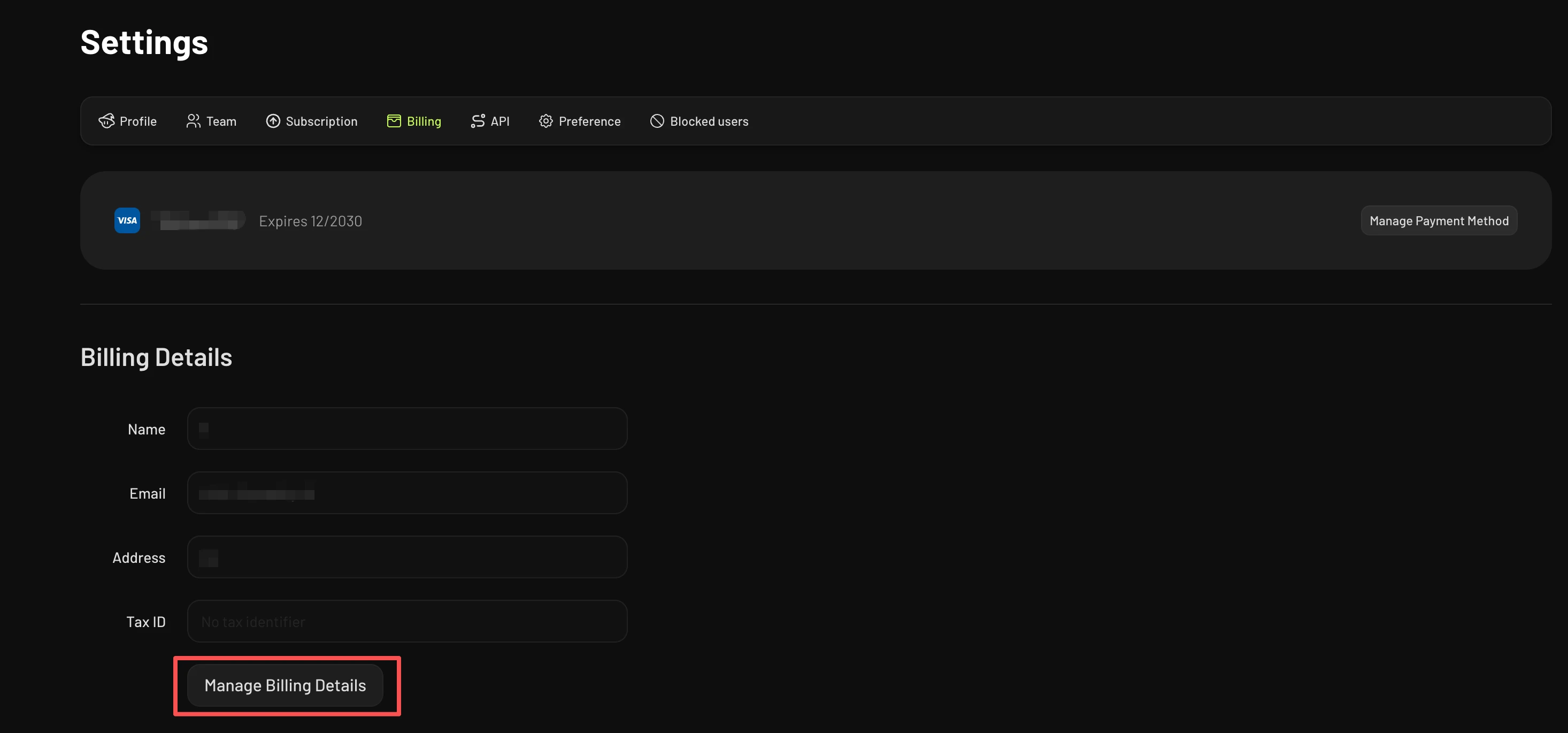Viewport: 1568px width, 733px height.
Task: Click the Team people icon
Action: point(193,121)
